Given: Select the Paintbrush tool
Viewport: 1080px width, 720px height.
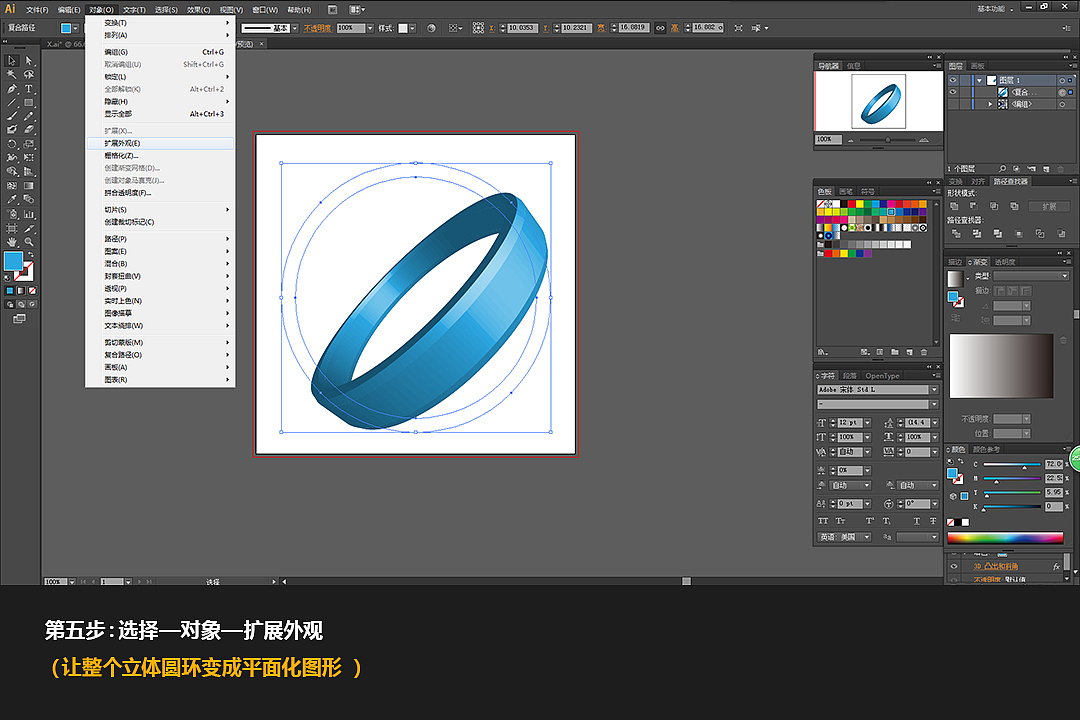Looking at the screenshot, I should (x=12, y=116).
